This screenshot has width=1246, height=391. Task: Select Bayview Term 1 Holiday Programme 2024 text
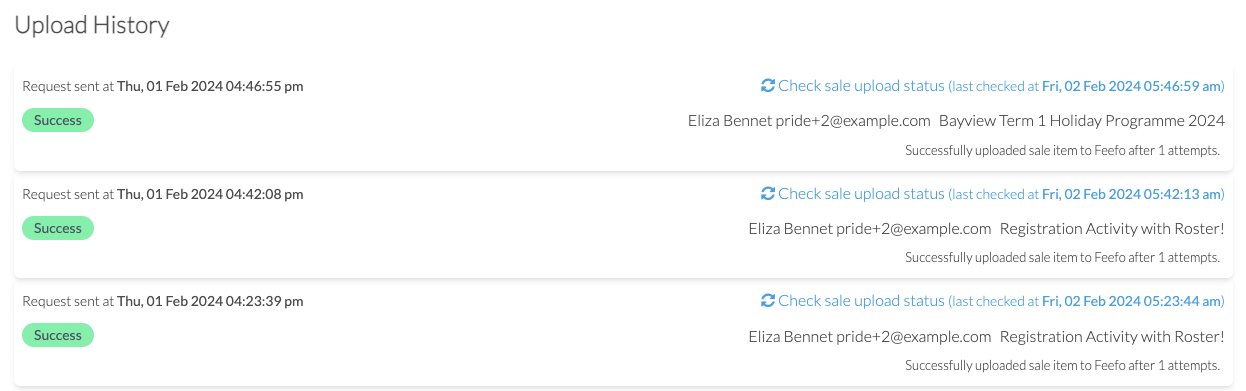pos(1082,121)
